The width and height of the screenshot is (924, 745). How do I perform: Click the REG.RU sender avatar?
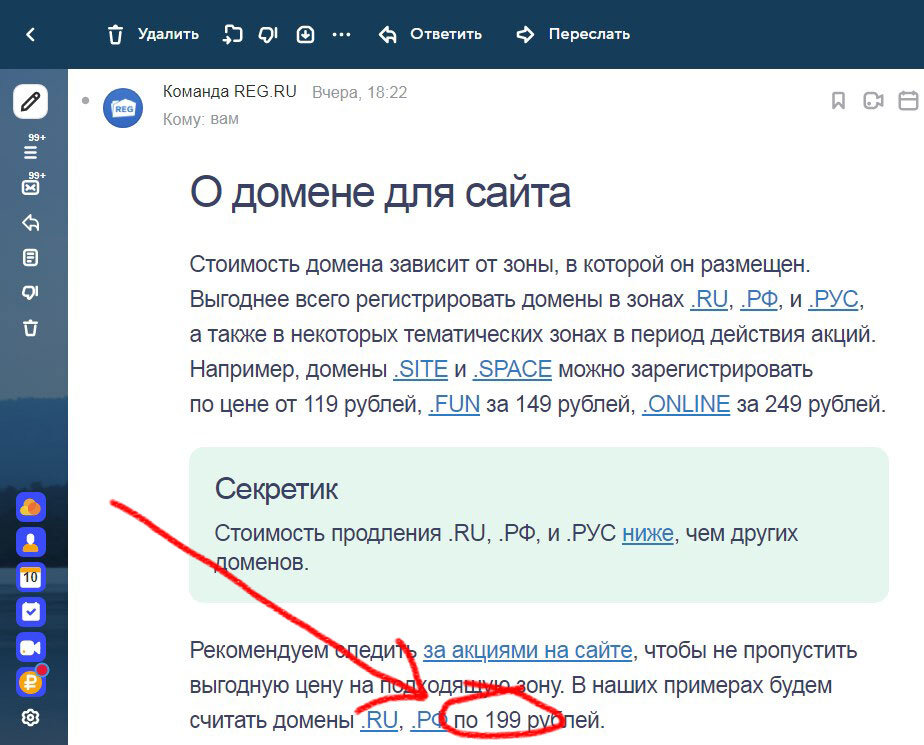[123, 108]
